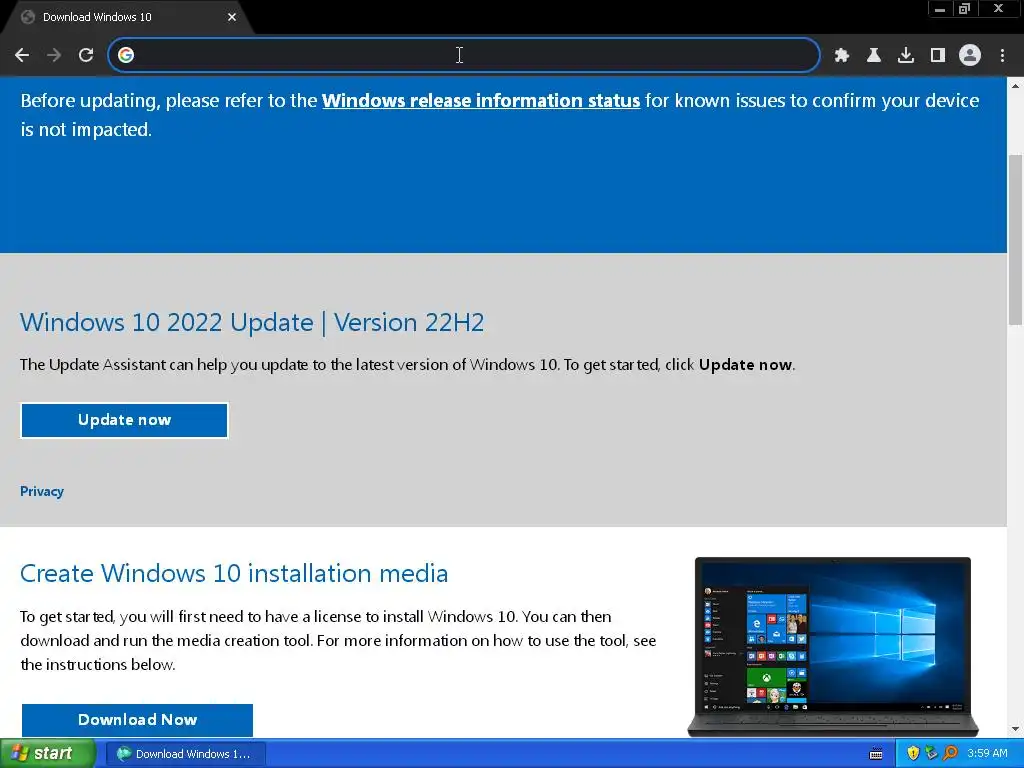Click the Download Now button
The image size is (1024, 768).
[x=137, y=720]
